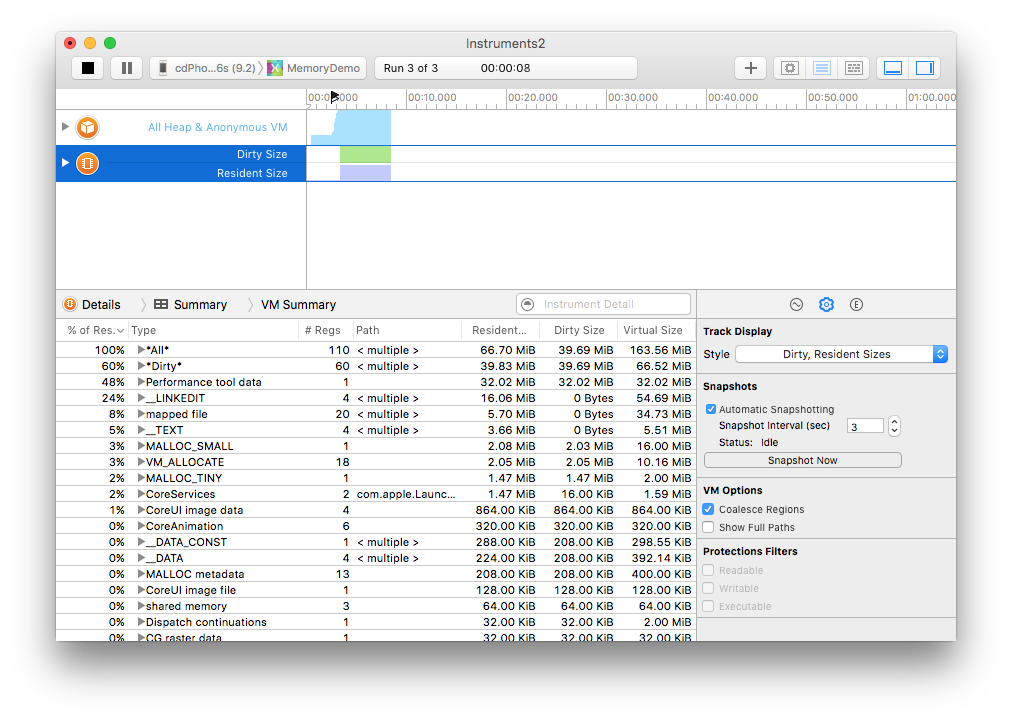Screen dimensions: 1012x721
Task: Toggle the right inspector pane visibility
Action: click(x=924, y=68)
